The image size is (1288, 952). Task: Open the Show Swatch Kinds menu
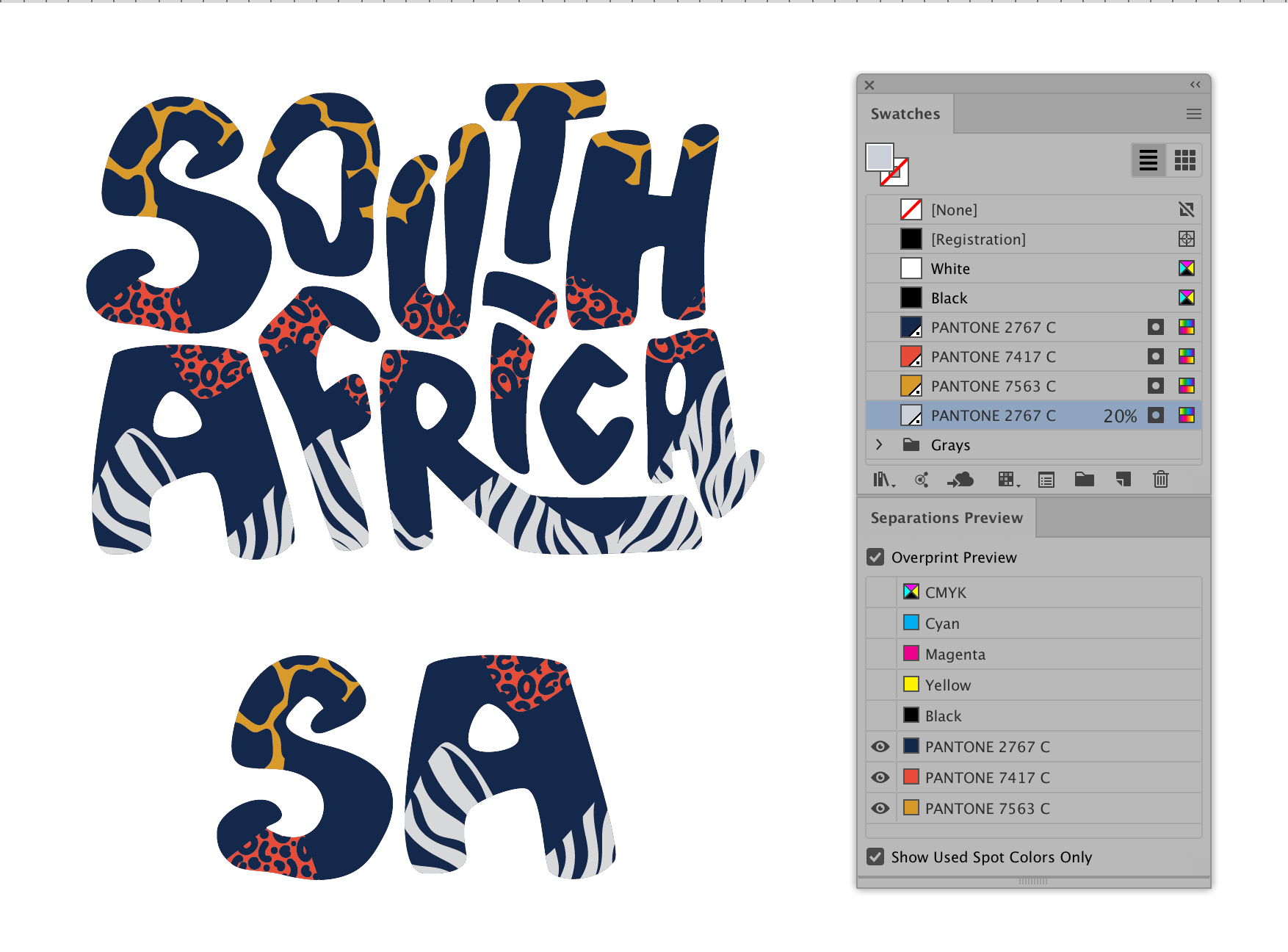1009,480
